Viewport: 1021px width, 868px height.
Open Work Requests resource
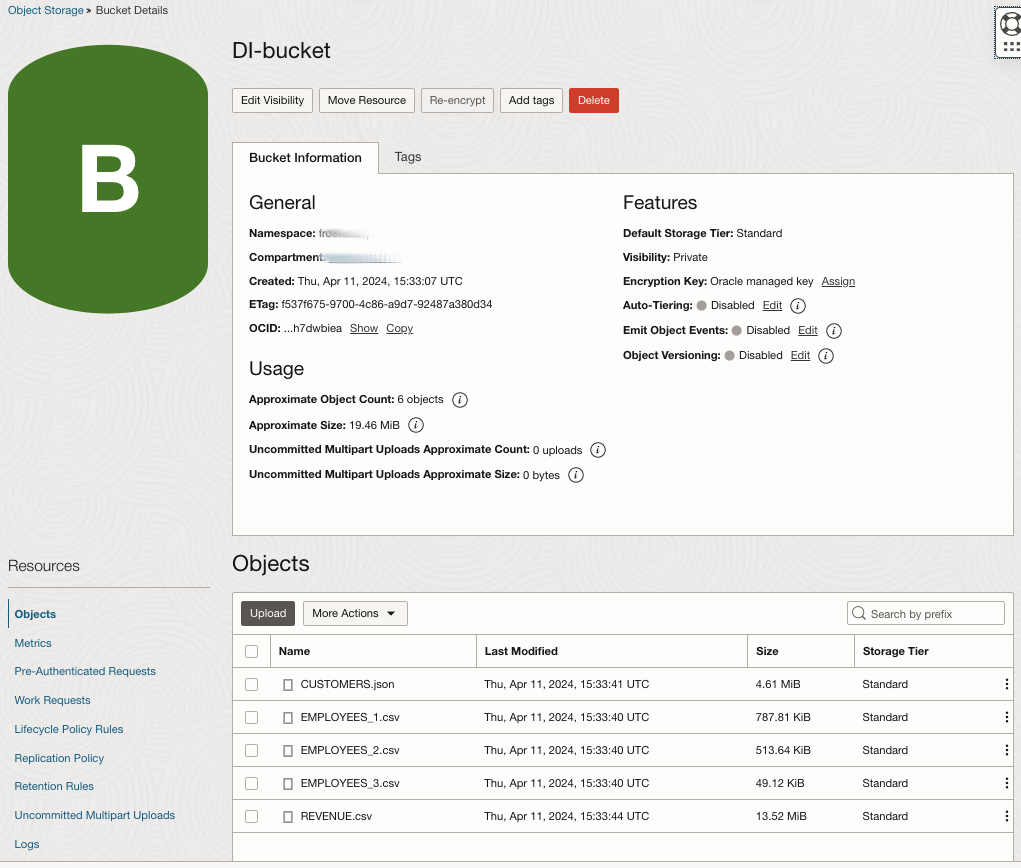[x=52, y=700]
